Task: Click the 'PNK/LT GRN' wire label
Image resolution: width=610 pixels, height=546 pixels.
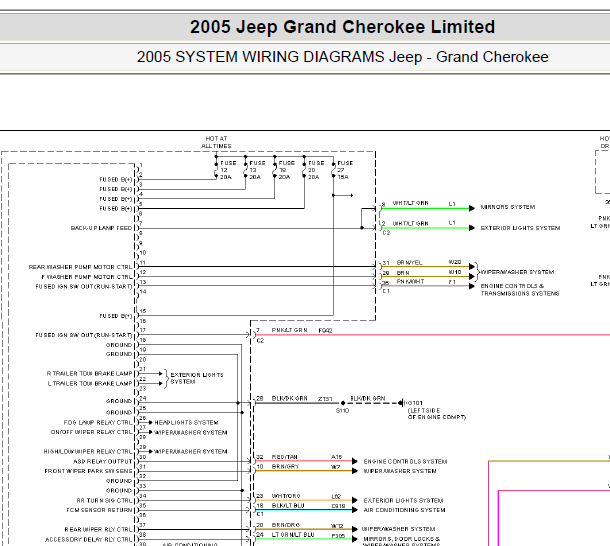Action: (x=289, y=330)
